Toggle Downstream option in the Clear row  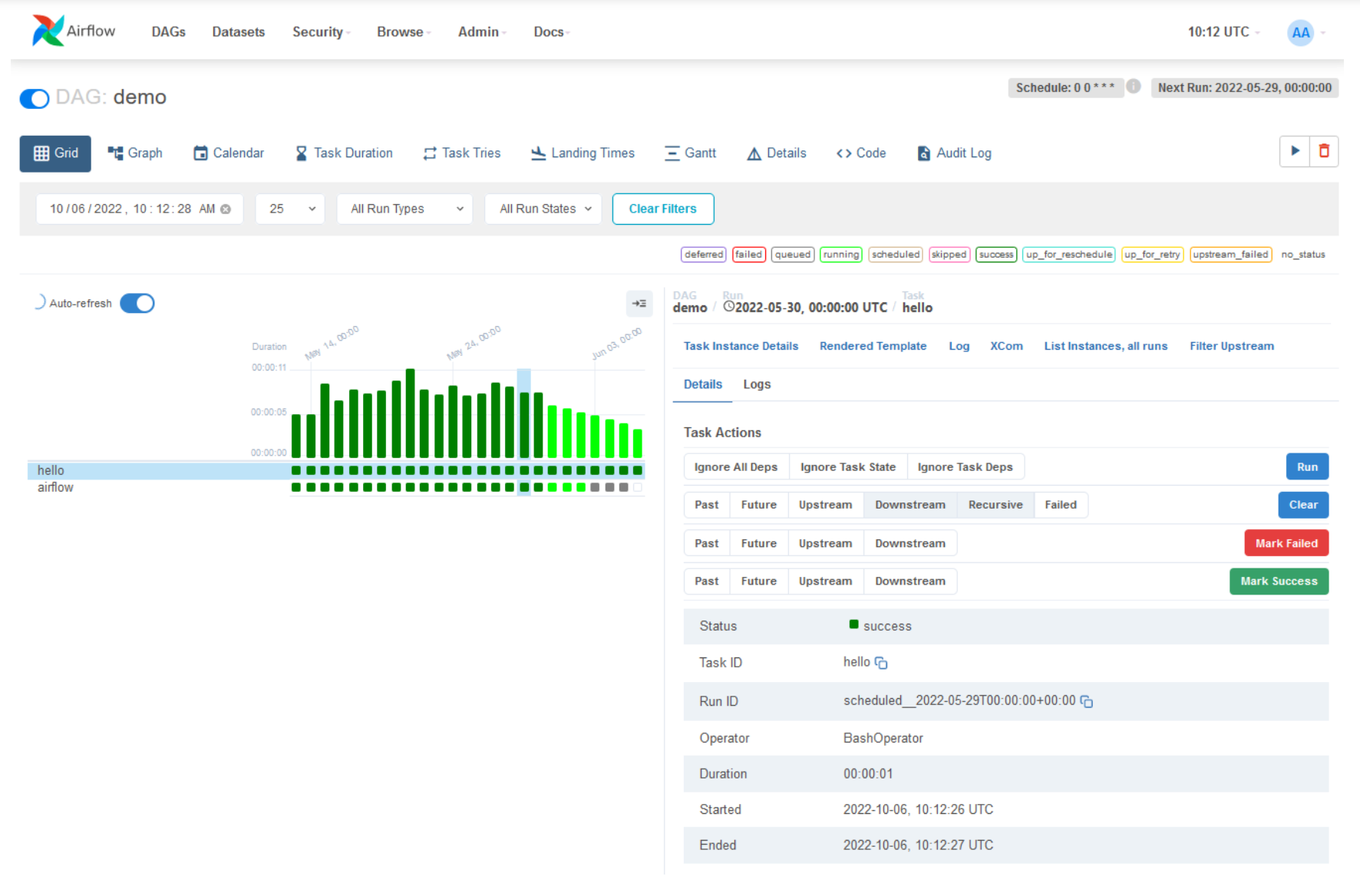click(x=909, y=505)
